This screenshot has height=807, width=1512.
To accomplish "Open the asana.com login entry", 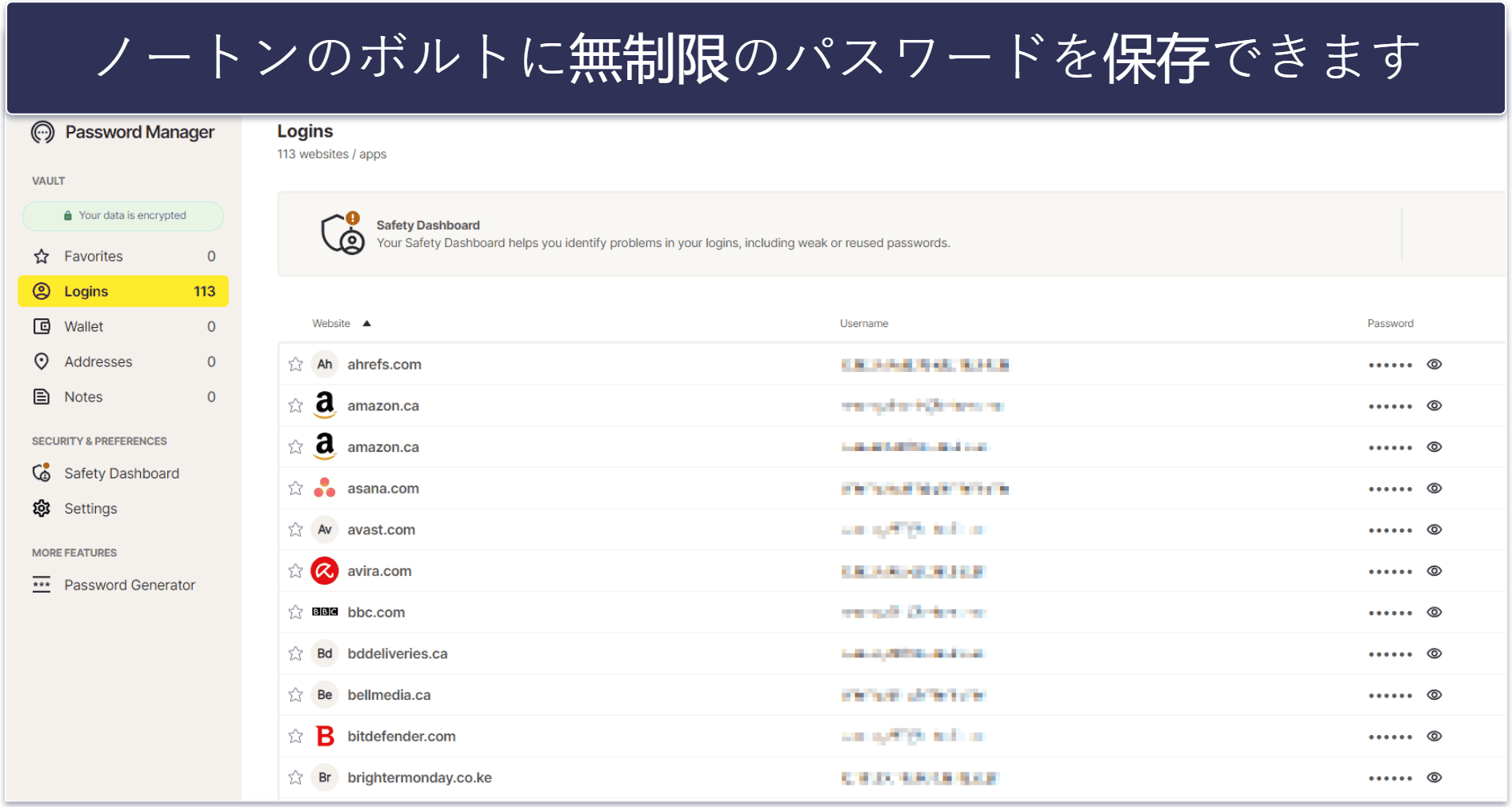I will (892, 488).
